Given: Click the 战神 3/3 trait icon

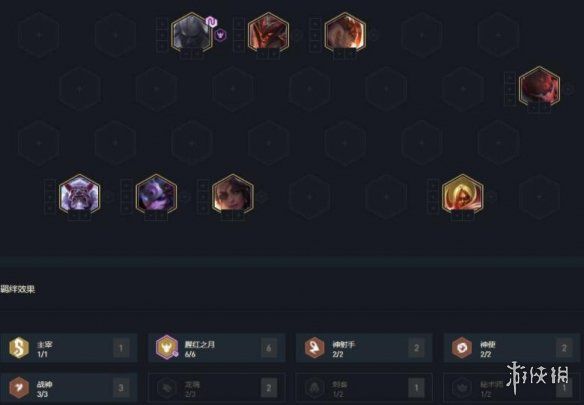Looking at the screenshot, I should (19, 387).
